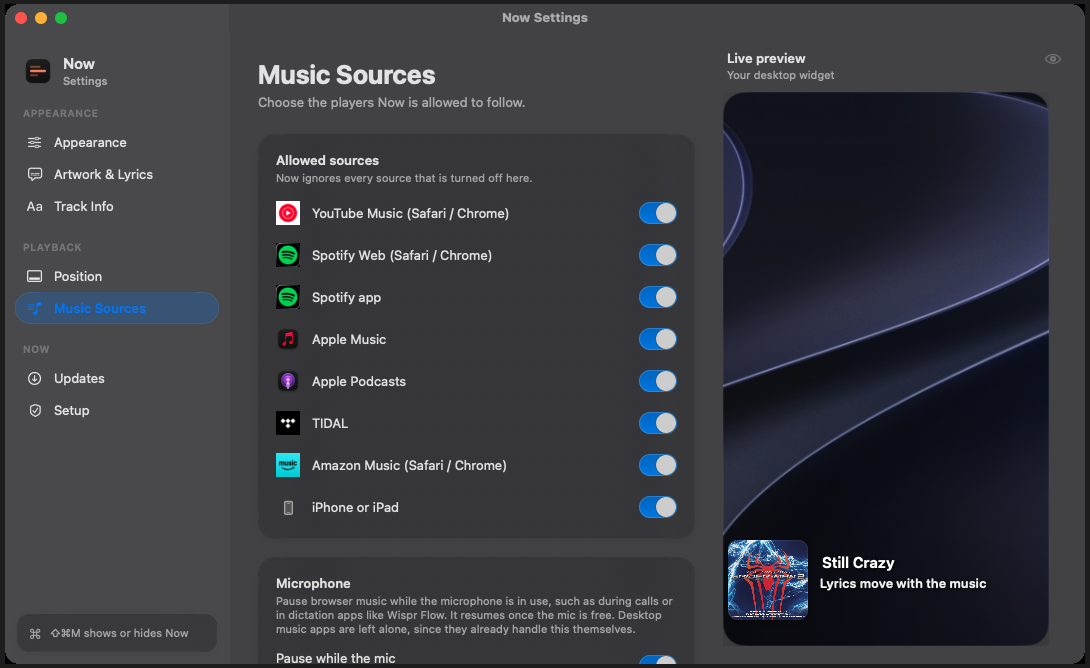Click the Now app logo icon

(x=38, y=71)
